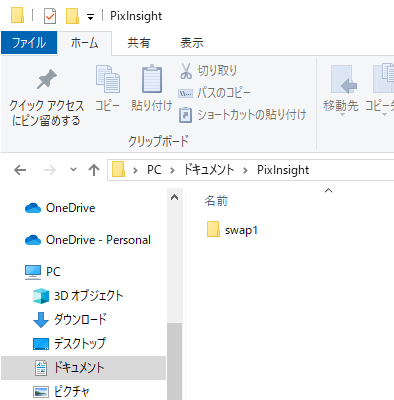Open the recent locations dropdown chevron
Screen dimensions: 394x400
pyautogui.click(x=73, y=170)
